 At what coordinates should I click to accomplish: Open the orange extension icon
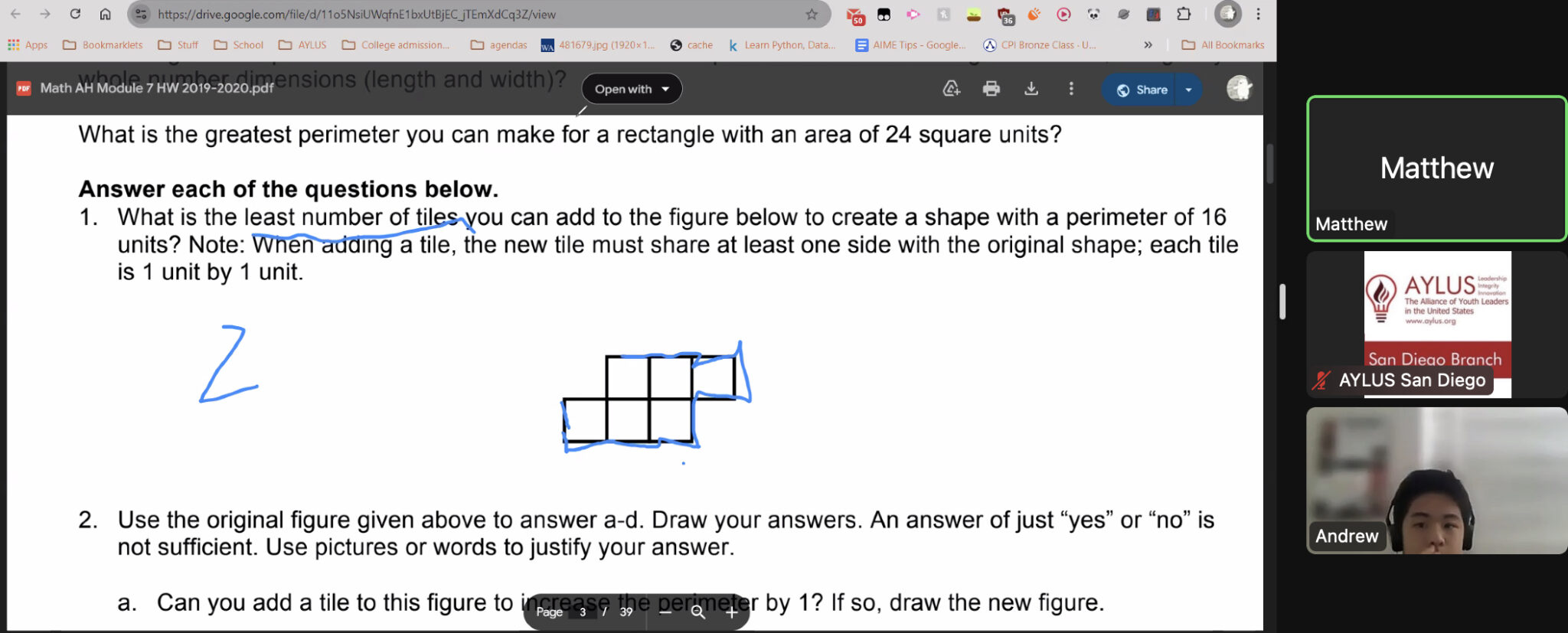(1034, 14)
